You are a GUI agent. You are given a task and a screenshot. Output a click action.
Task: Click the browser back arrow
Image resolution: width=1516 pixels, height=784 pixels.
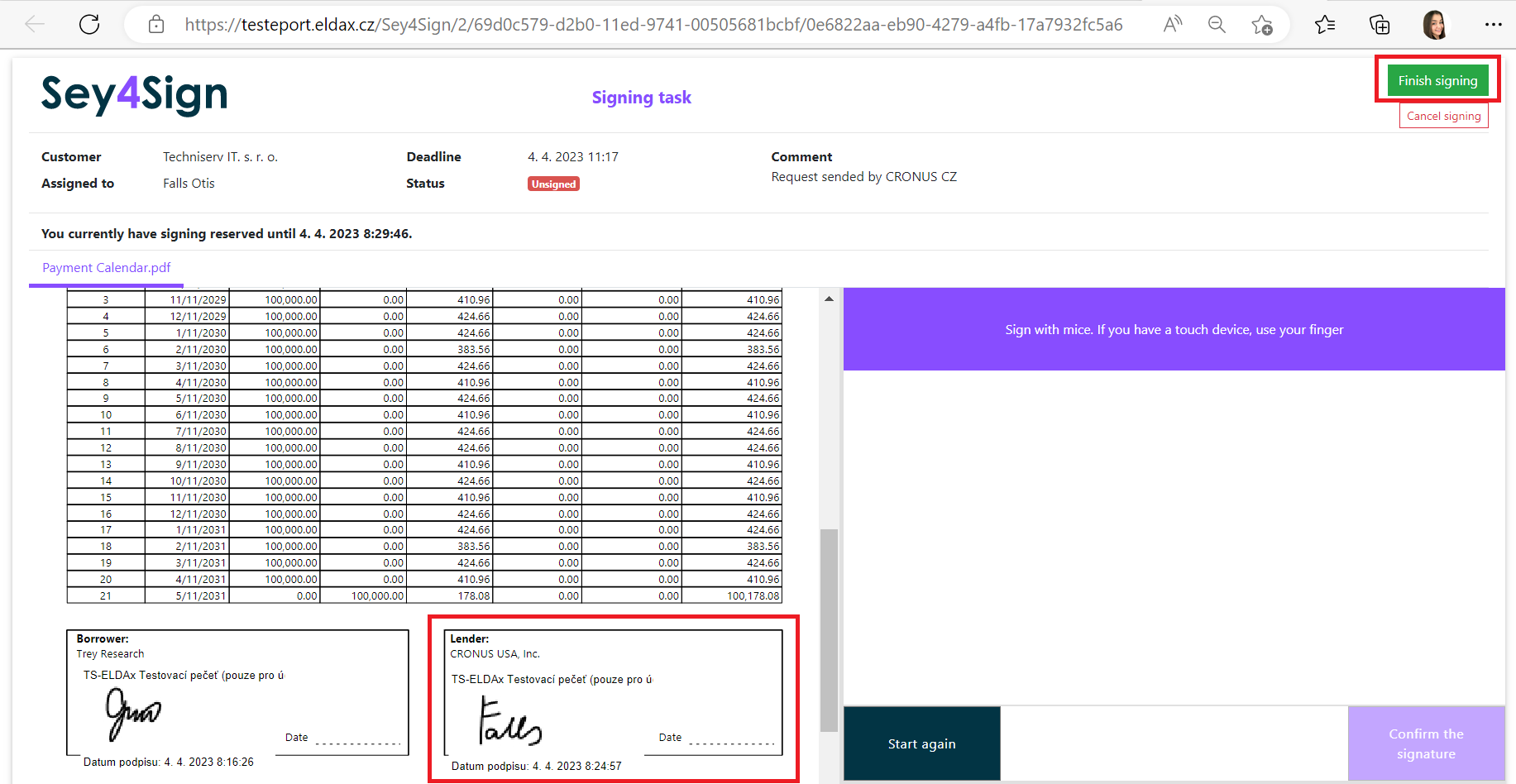(35, 25)
